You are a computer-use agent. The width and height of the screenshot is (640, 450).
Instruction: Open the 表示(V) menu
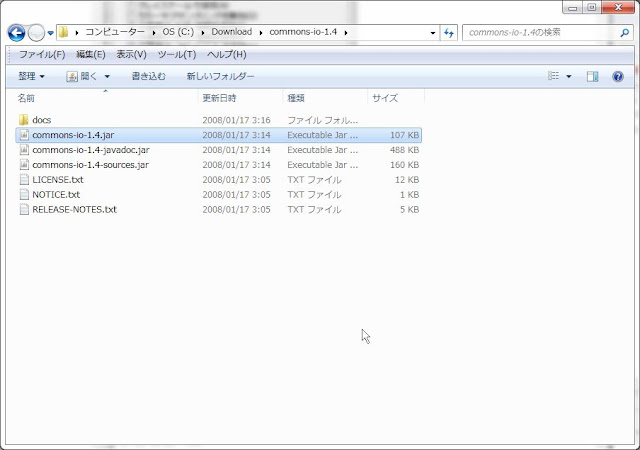(131, 54)
